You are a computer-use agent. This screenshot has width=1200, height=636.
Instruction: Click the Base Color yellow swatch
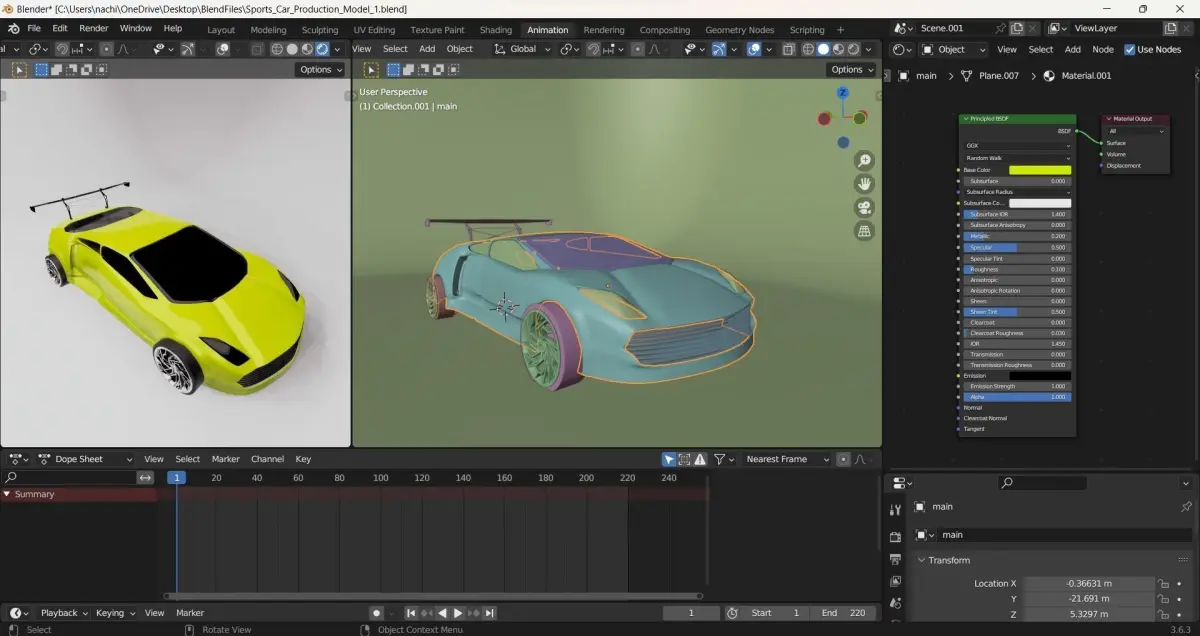coord(1040,170)
